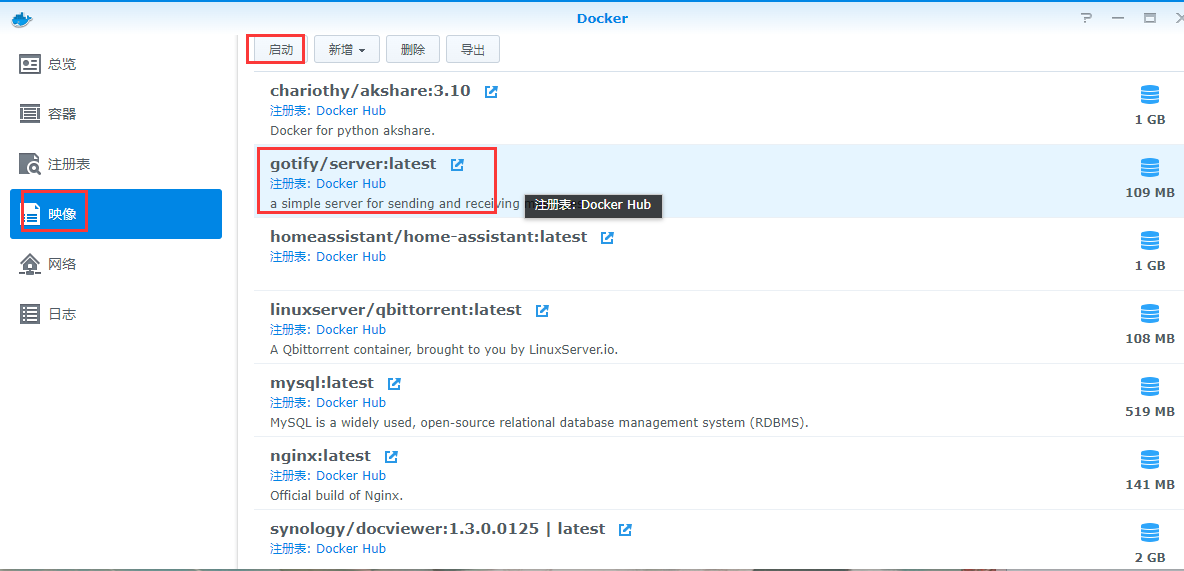Viewport: 1184px width, 571px height.
Task: Open Docker Hub link under synology/docviewer
Action: point(350,548)
